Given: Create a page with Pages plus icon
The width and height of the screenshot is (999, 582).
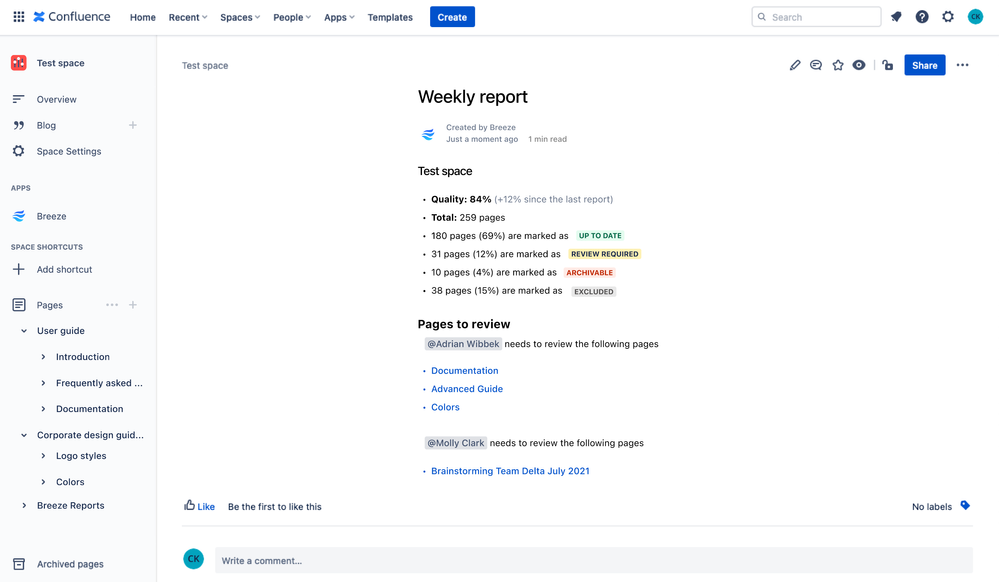Looking at the screenshot, I should click(133, 305).
